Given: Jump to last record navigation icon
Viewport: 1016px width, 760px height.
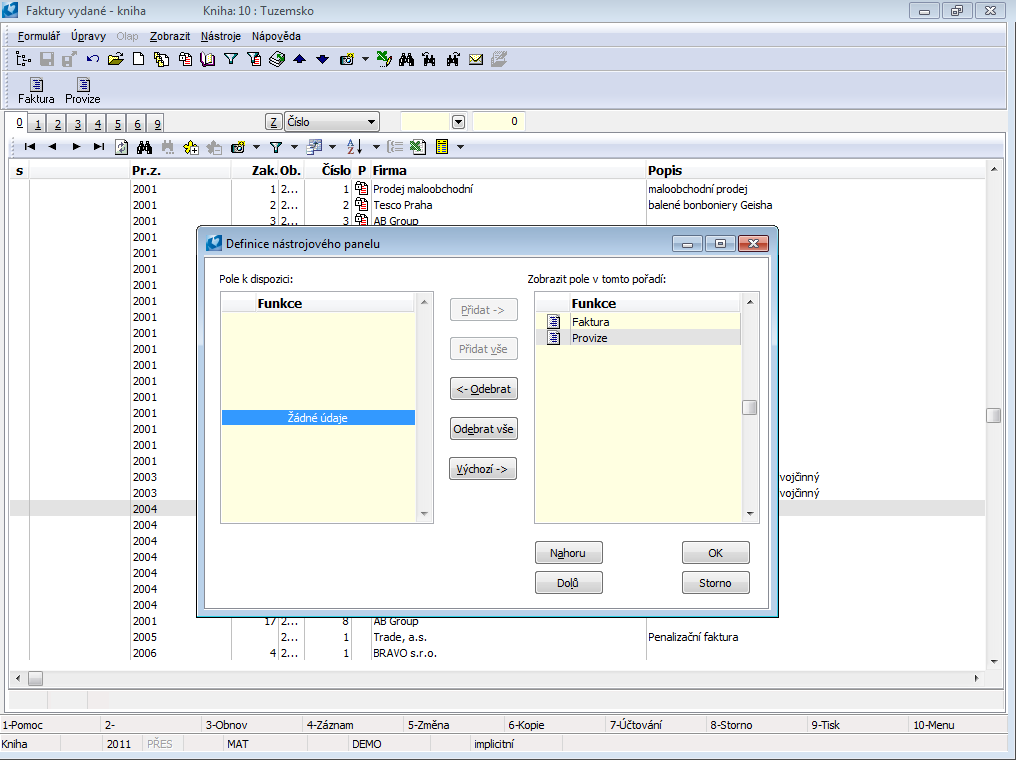Looking at the screenshot, I should (98, 147).
